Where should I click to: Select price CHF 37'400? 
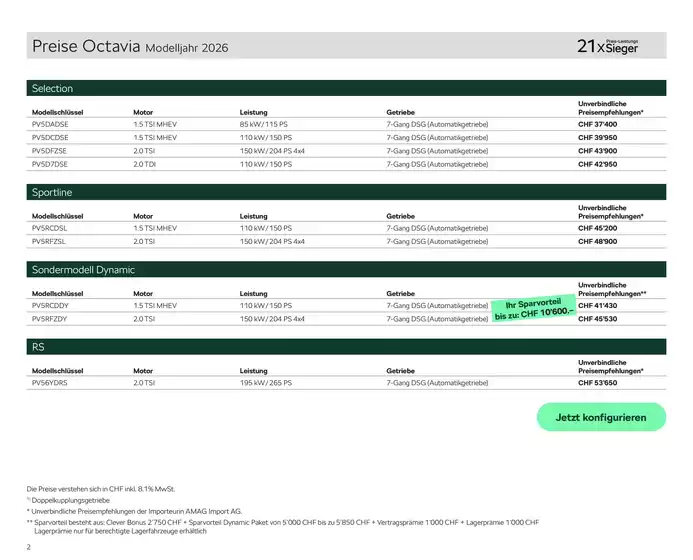[x=598, y=124]
